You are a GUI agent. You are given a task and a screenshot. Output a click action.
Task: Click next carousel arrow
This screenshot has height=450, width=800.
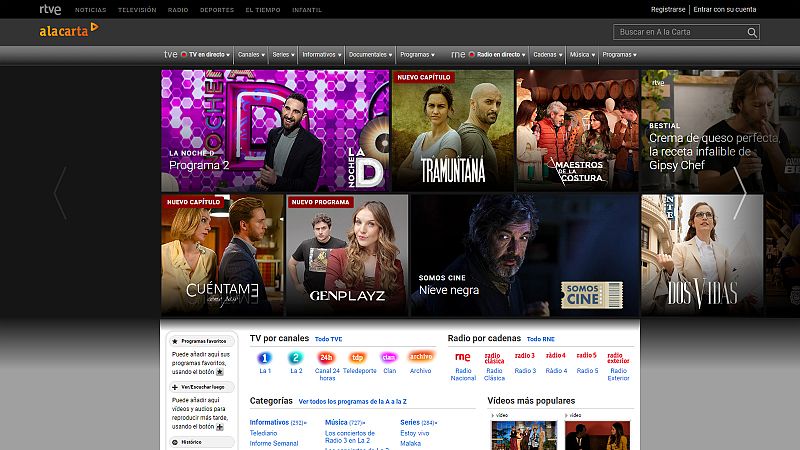click(x=740, y=193)
